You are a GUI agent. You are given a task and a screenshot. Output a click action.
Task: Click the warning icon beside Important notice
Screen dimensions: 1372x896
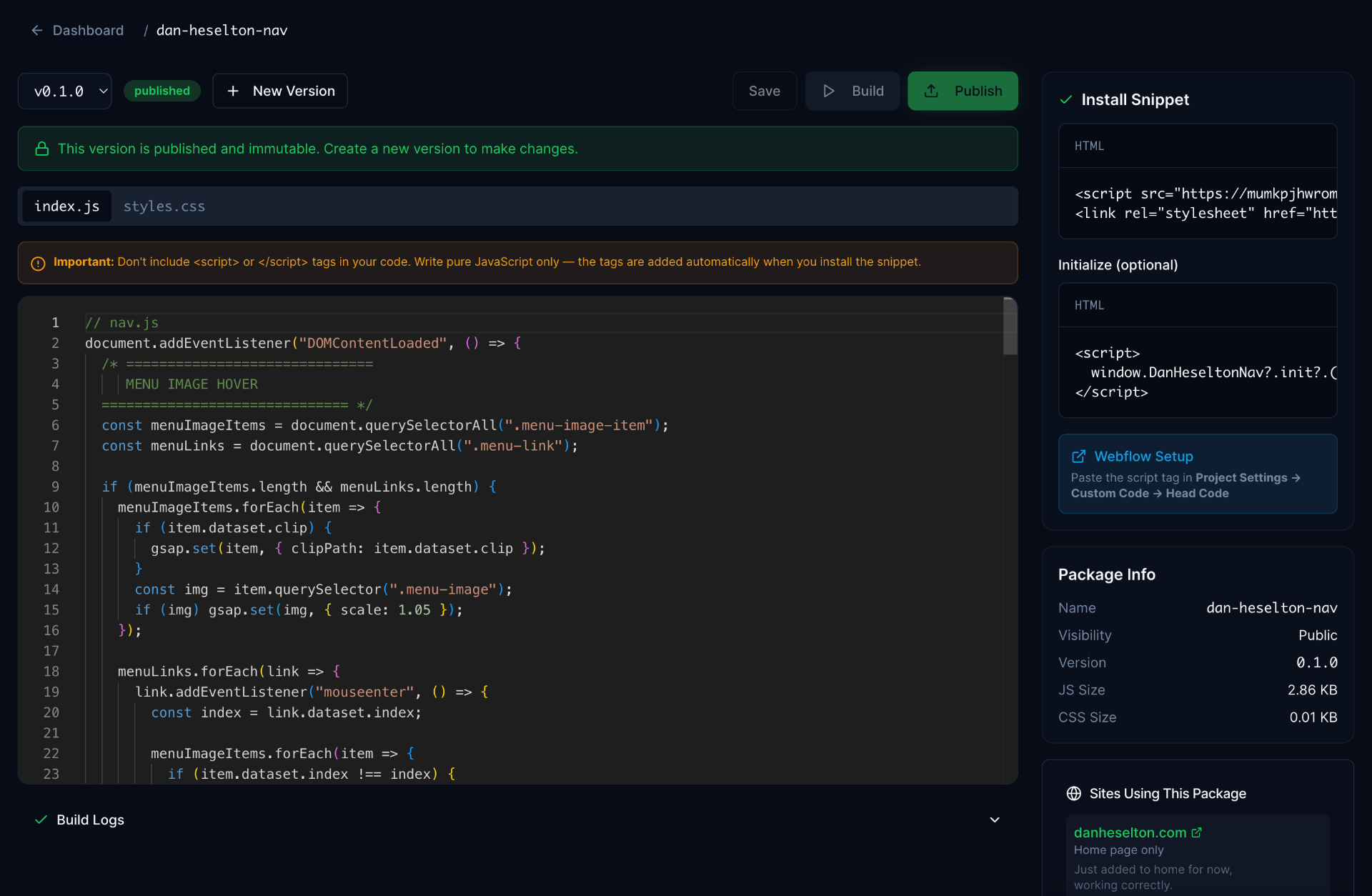[x=39, y=263]
